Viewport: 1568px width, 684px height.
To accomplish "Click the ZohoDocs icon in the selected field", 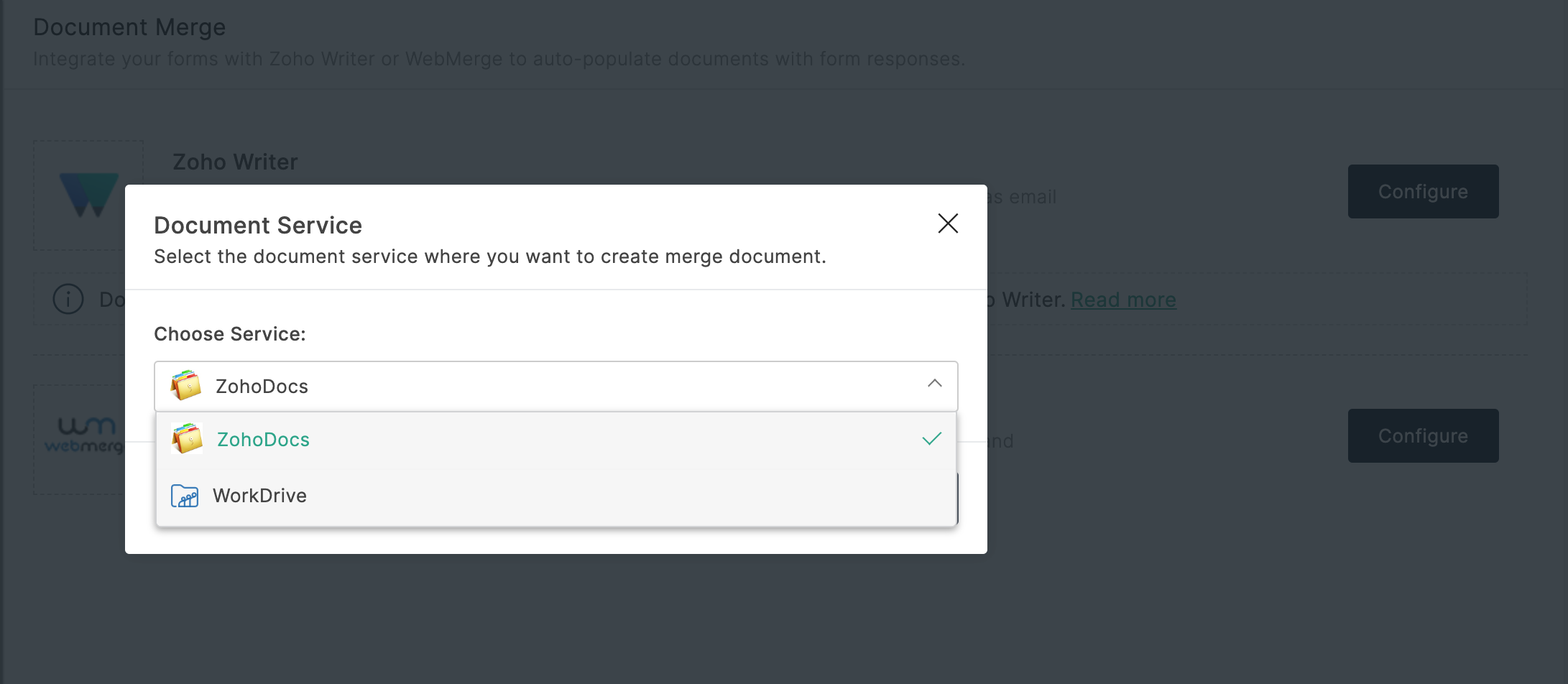I will click(186, 386).
